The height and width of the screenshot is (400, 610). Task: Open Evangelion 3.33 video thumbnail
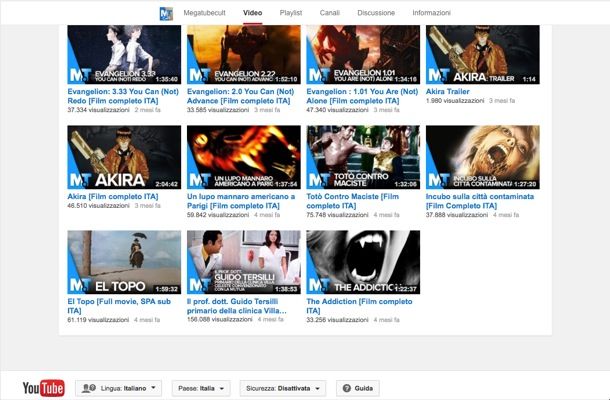click(x=124, y=54)
